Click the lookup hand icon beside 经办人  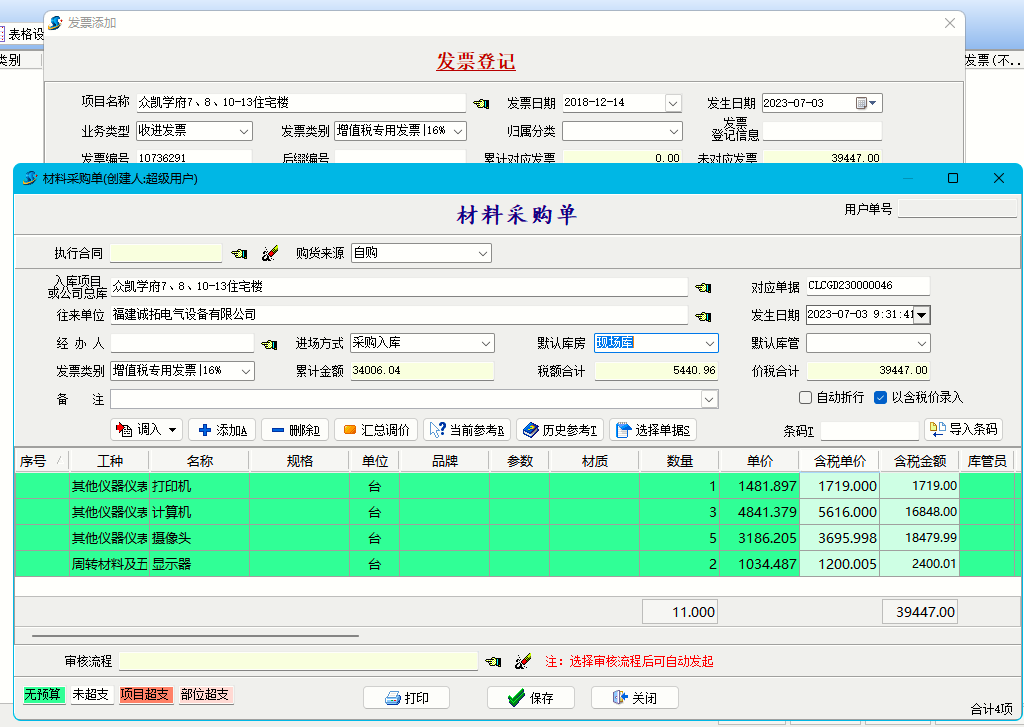(x=269, y=344)
